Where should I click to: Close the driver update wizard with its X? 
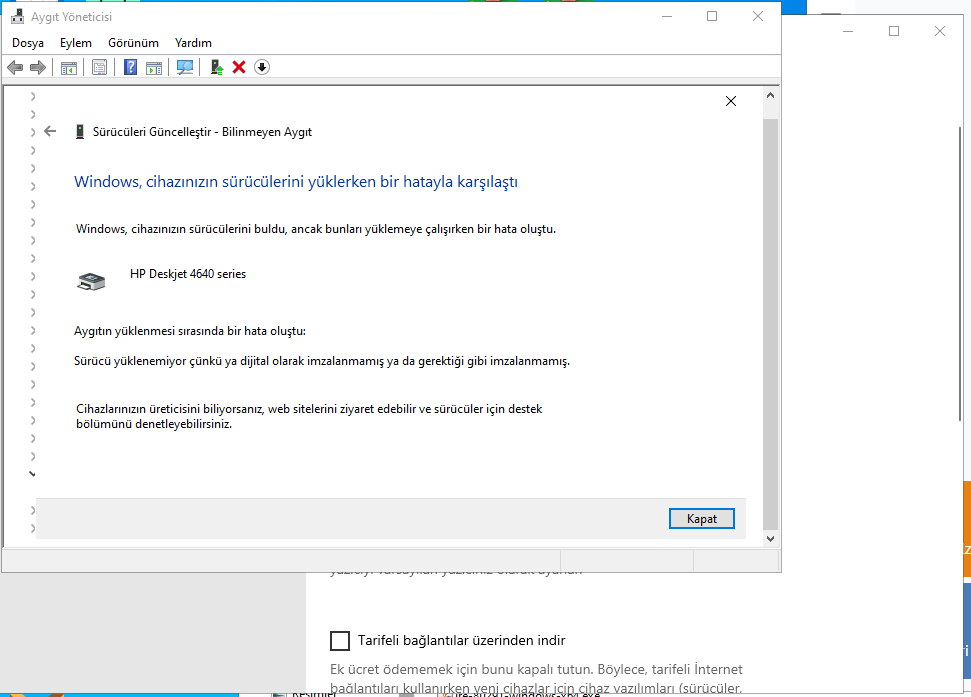pos(731,101)
